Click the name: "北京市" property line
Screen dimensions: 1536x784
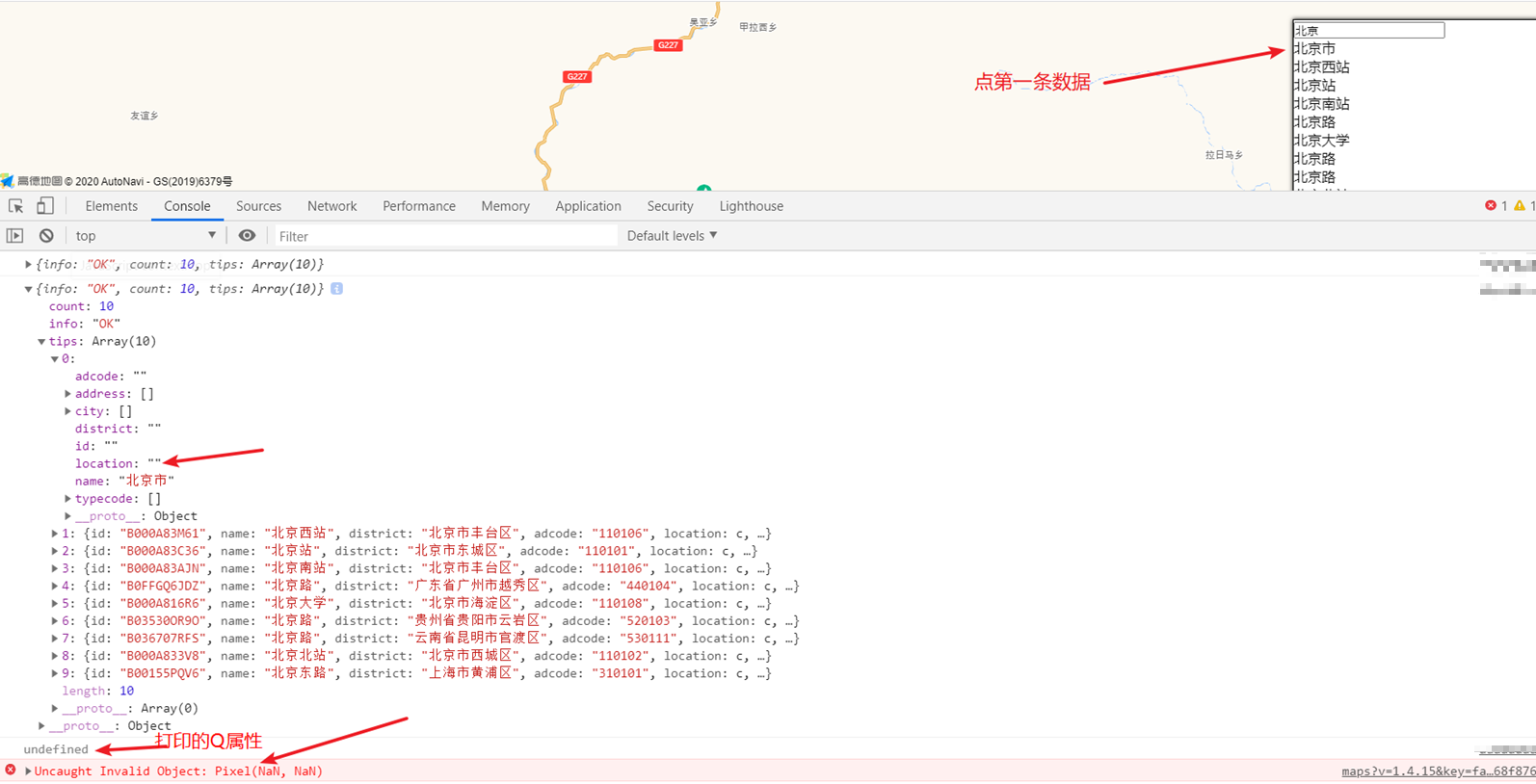(125, 481)
